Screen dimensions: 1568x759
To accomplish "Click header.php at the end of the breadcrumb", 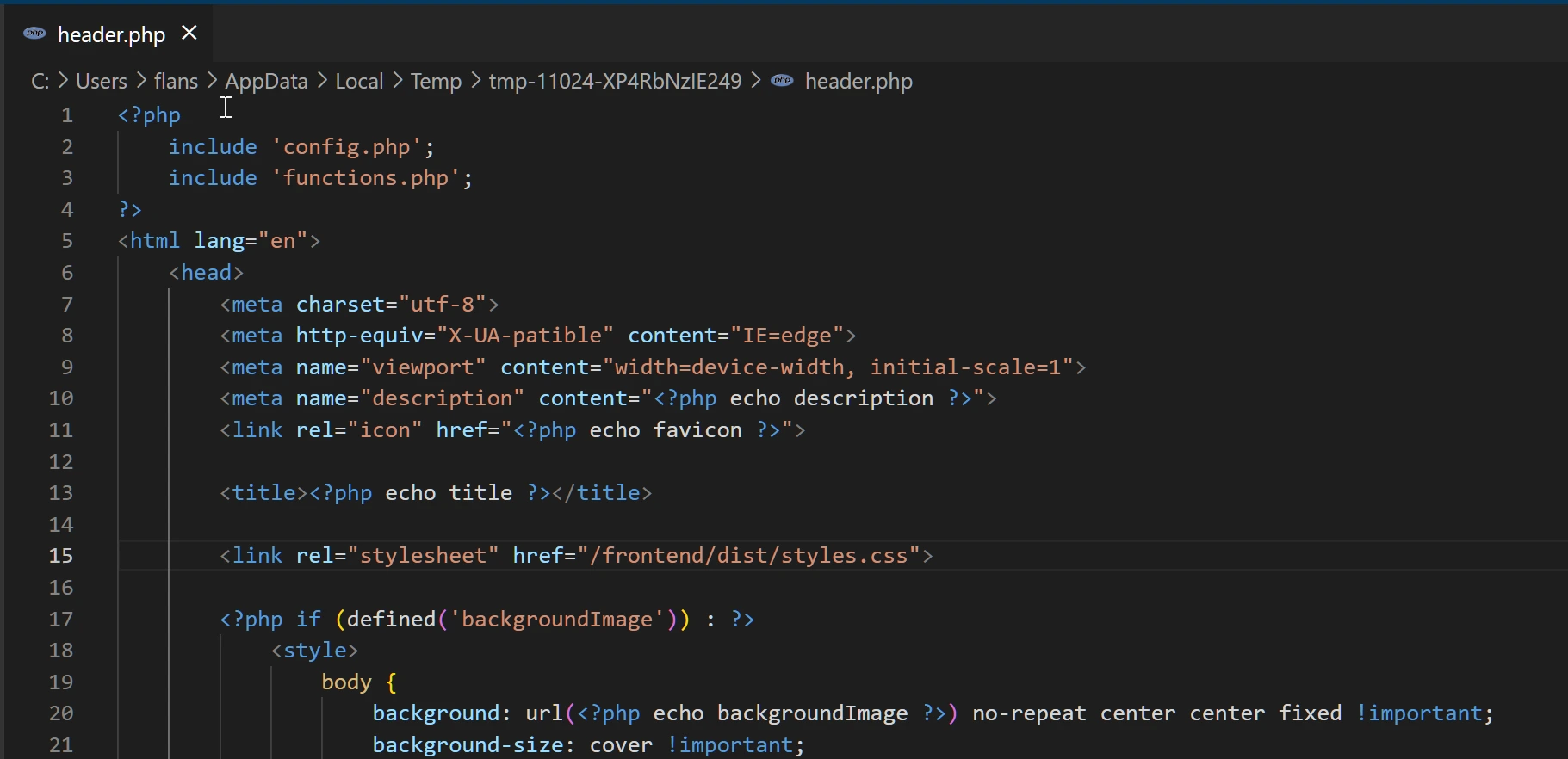I will pyautogui.click(x=858, y=82).
